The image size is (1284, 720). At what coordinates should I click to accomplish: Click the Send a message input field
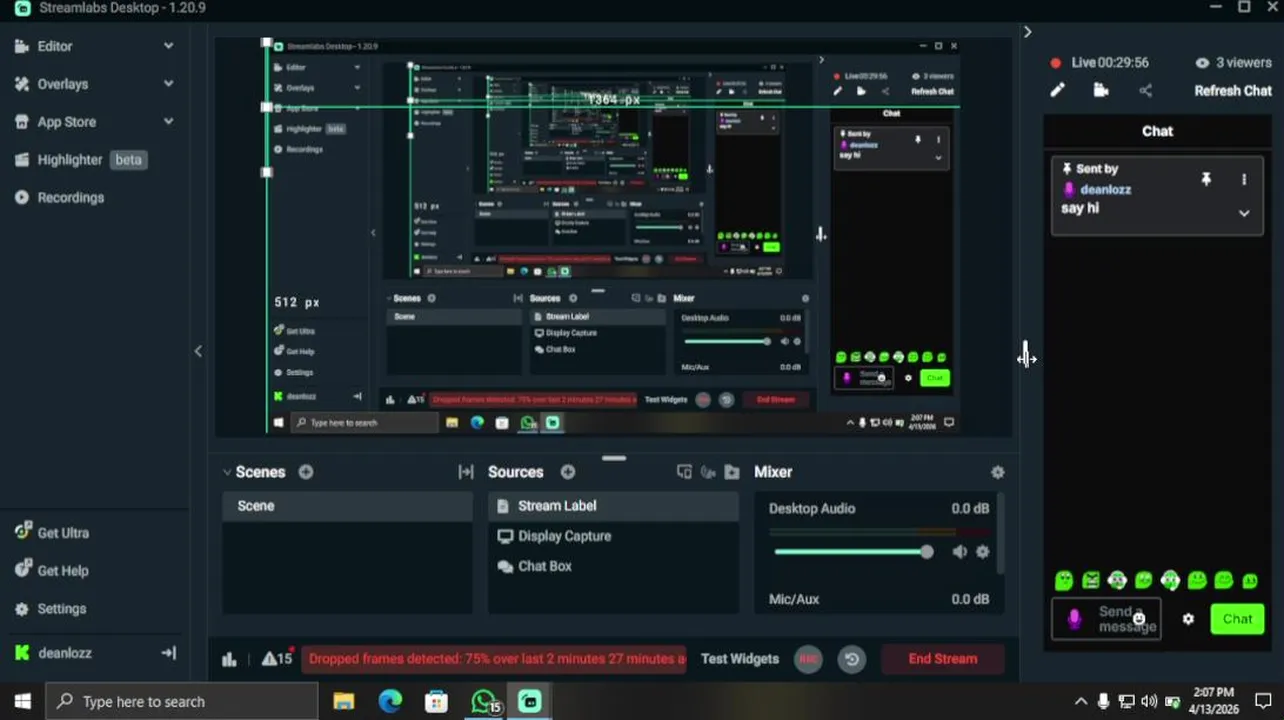coord(1106,619)
